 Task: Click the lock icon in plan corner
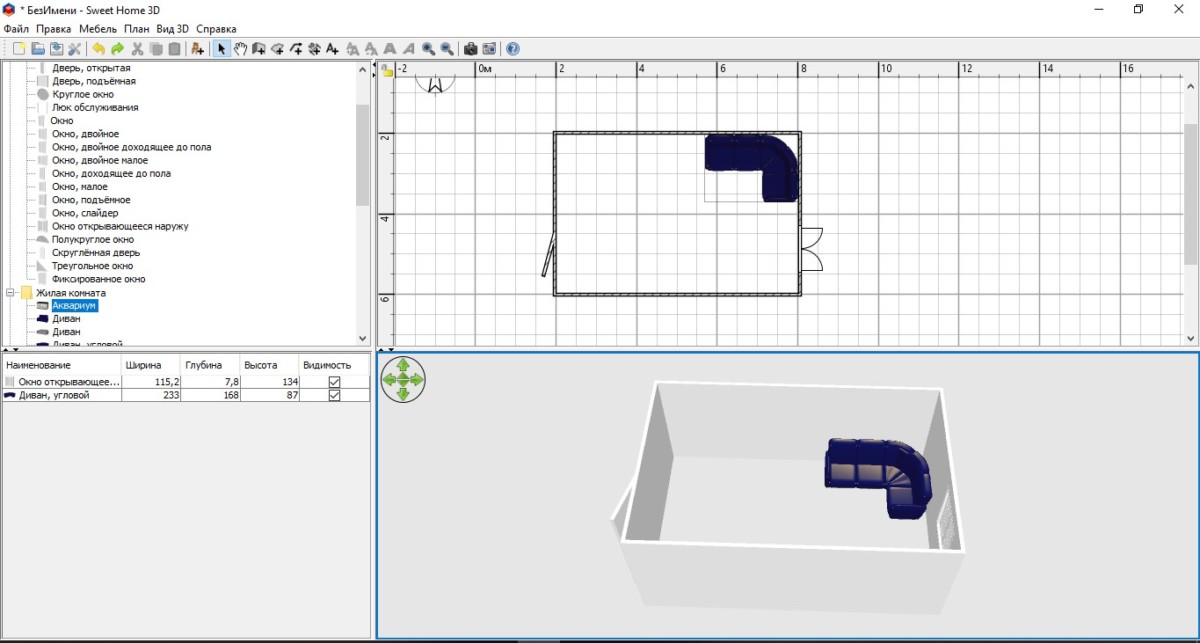click(x=387, y=69)
